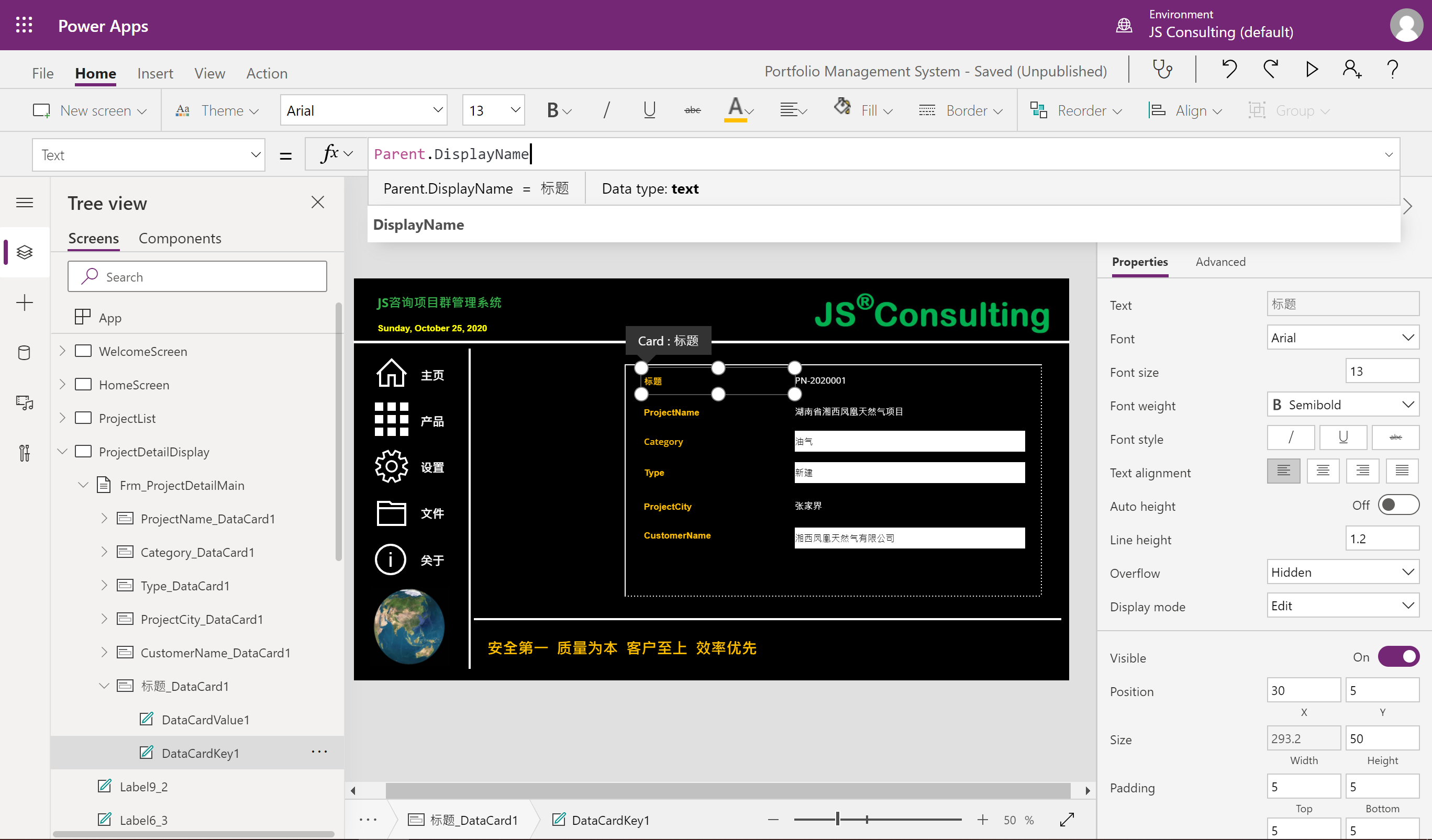Toggle the Visible switch off
The width and height of the screenshot is (1432, 840).
point(1398,657)
